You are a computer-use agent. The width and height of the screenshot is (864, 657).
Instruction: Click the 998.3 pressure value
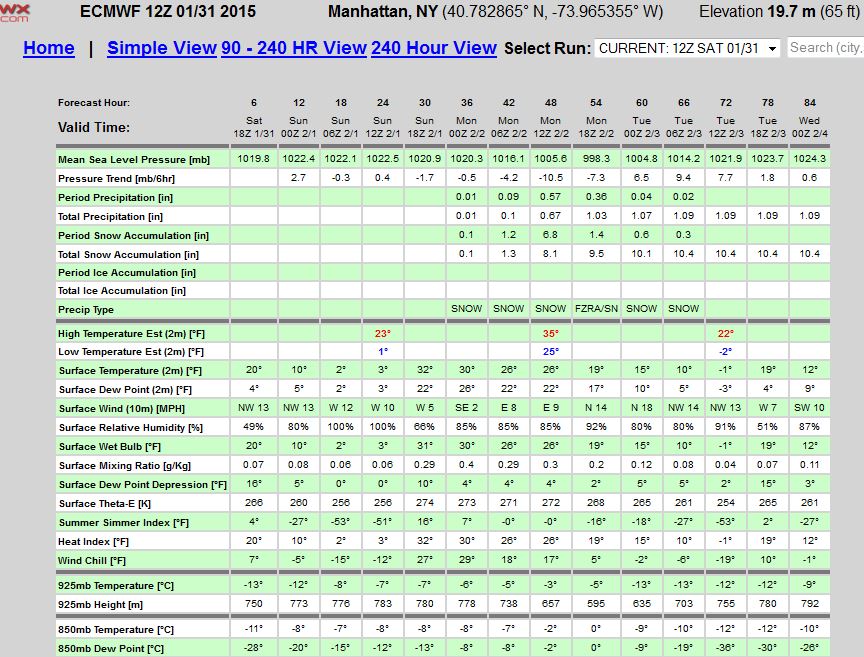596,159
